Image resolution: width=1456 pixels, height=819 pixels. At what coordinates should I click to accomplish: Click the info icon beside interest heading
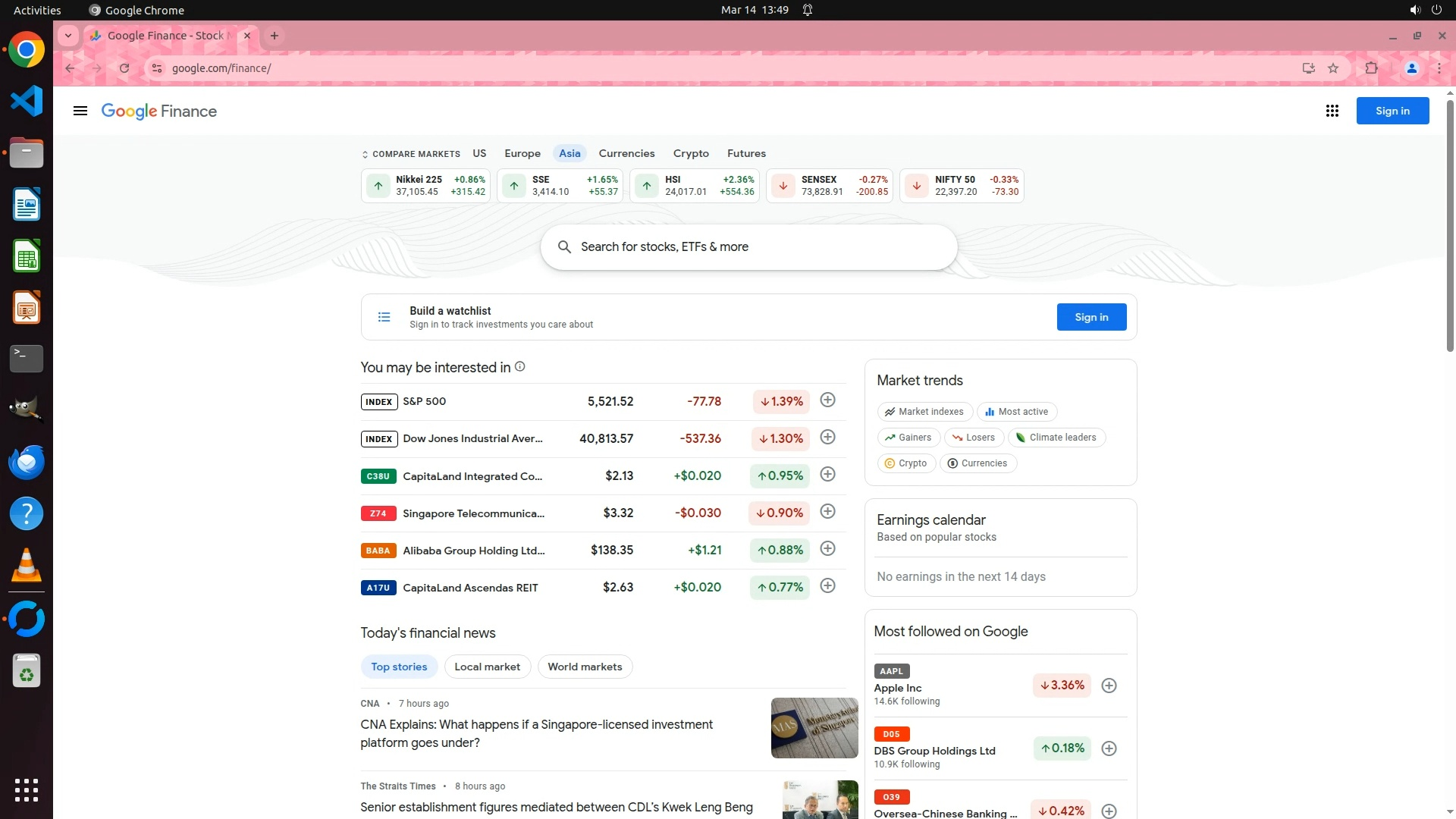(520, 367)
